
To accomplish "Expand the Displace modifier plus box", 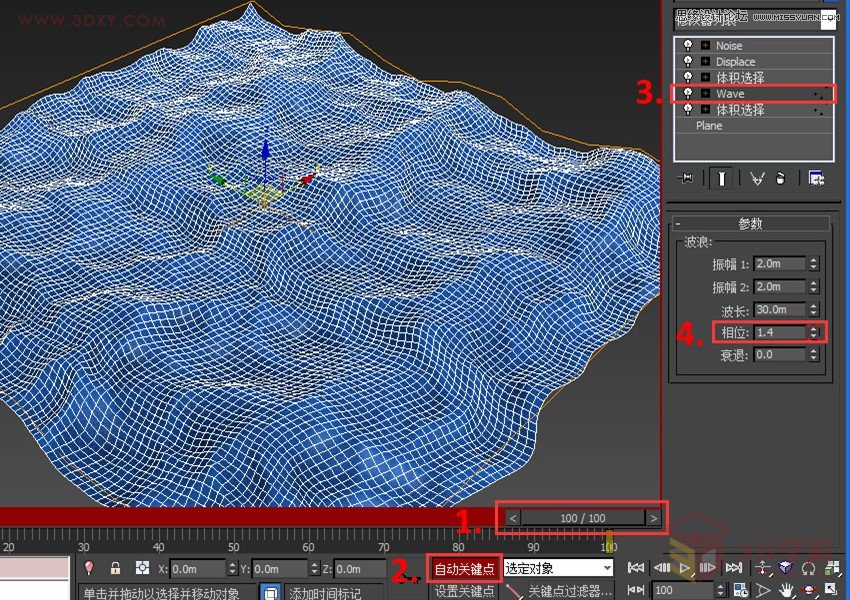I will pyautogui.click(x=705, y=61).
